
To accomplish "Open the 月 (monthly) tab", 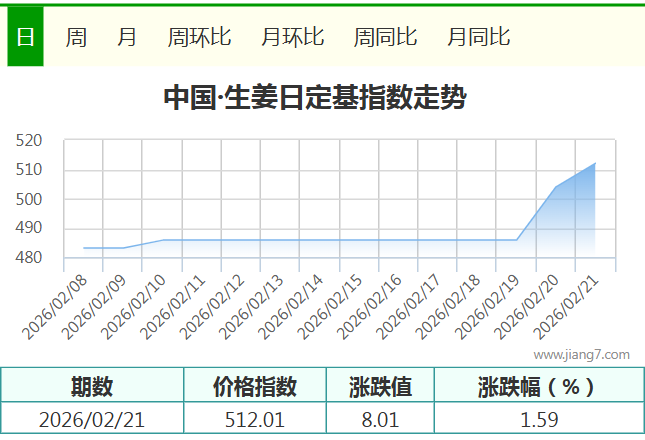I will [x=127, y=37].
